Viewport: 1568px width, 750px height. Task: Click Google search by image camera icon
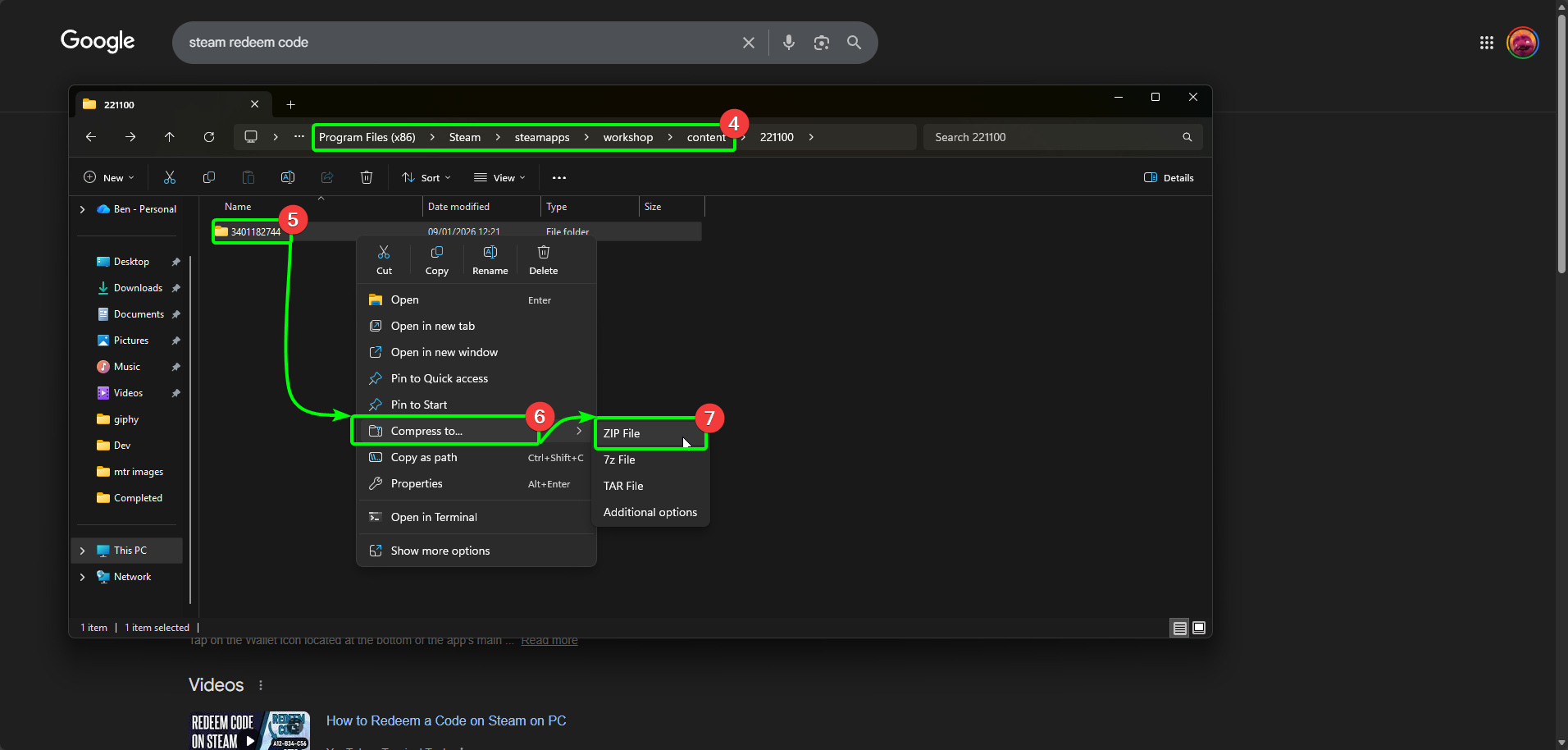coord(821,43)
